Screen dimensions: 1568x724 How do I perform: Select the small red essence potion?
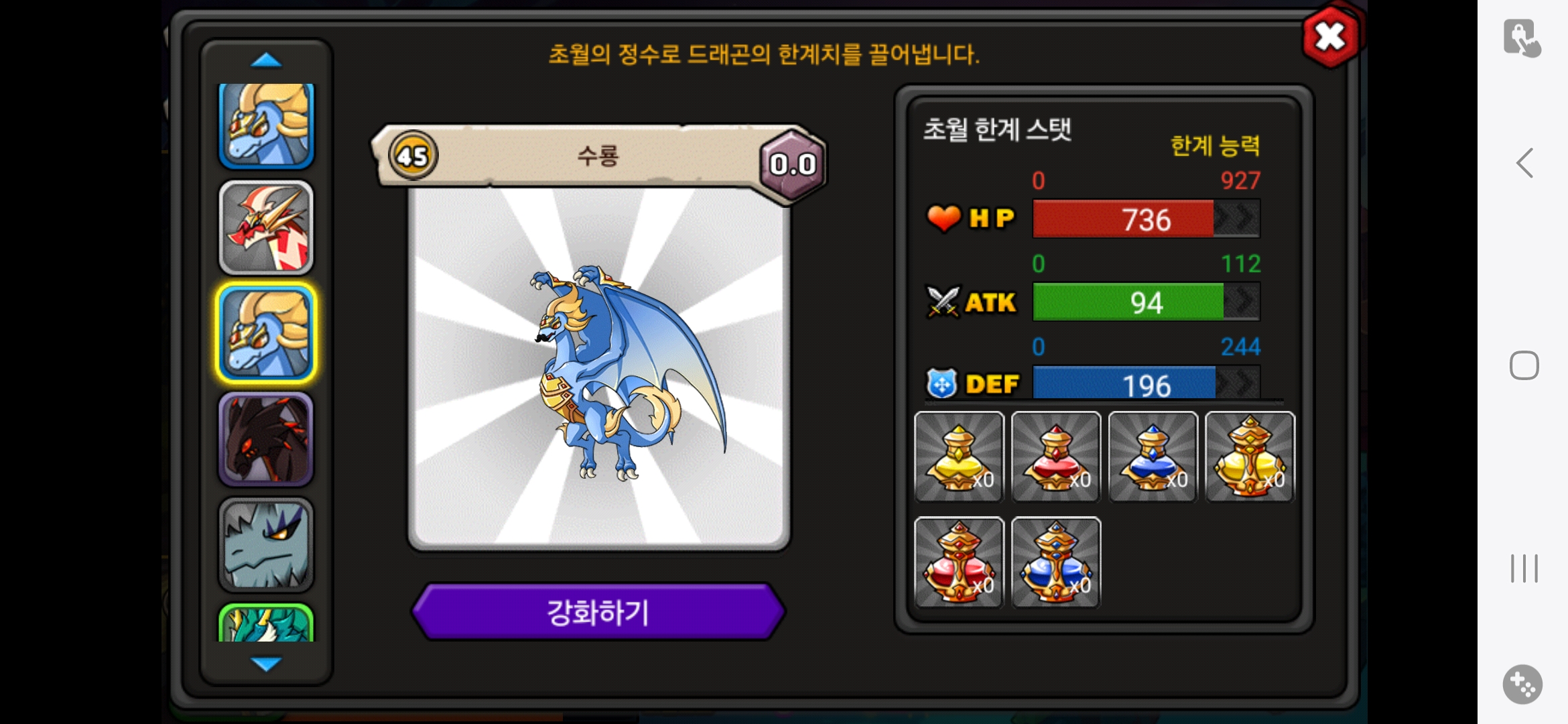1056,457
